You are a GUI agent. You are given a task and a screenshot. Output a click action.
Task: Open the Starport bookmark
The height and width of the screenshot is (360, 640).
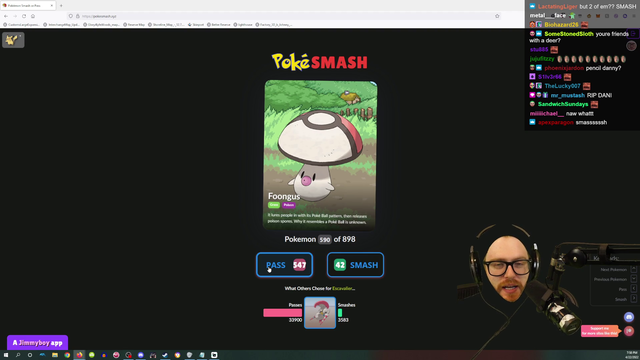[x=196, y=24]
